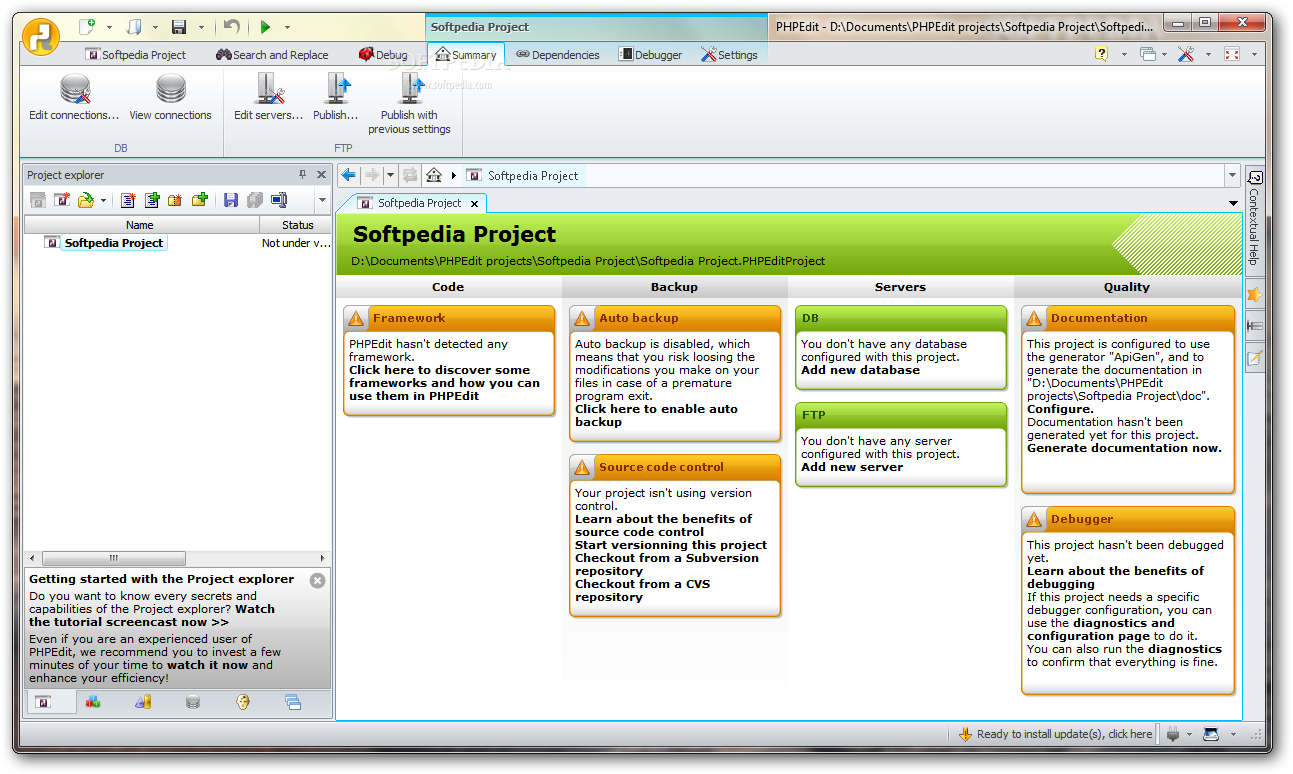
Task: Click the View connections database icon
Action: 170,90
